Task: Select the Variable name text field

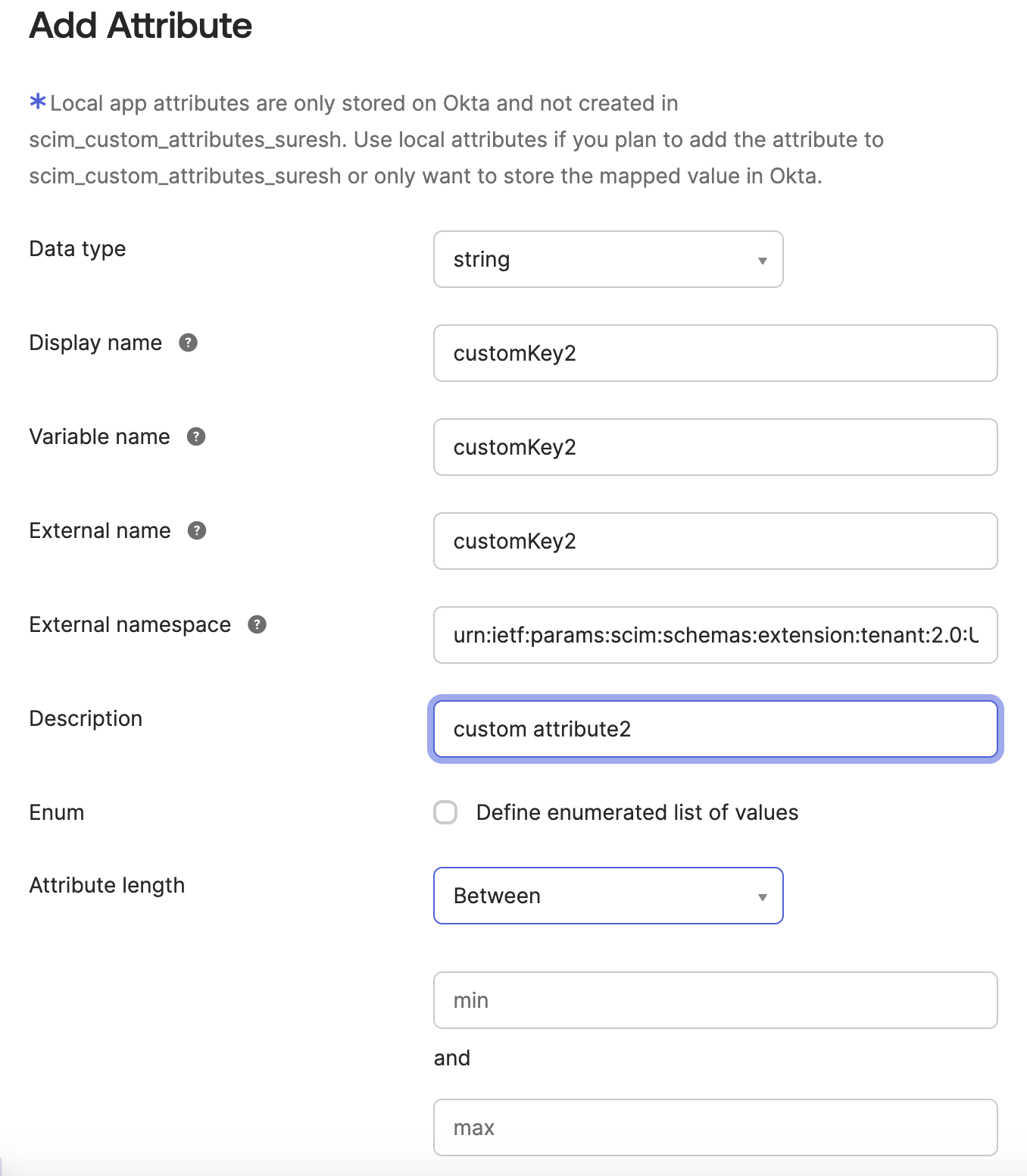Action: (714, 447)
